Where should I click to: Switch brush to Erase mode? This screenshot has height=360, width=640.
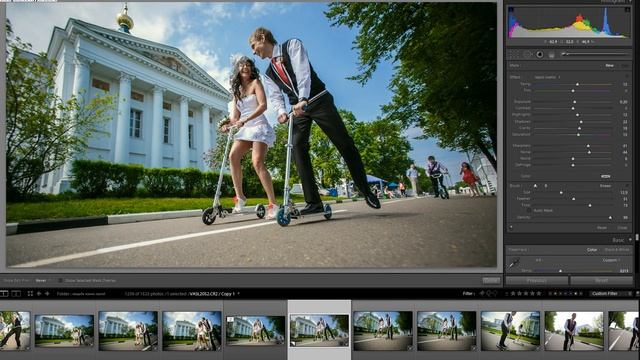(605, 186)
